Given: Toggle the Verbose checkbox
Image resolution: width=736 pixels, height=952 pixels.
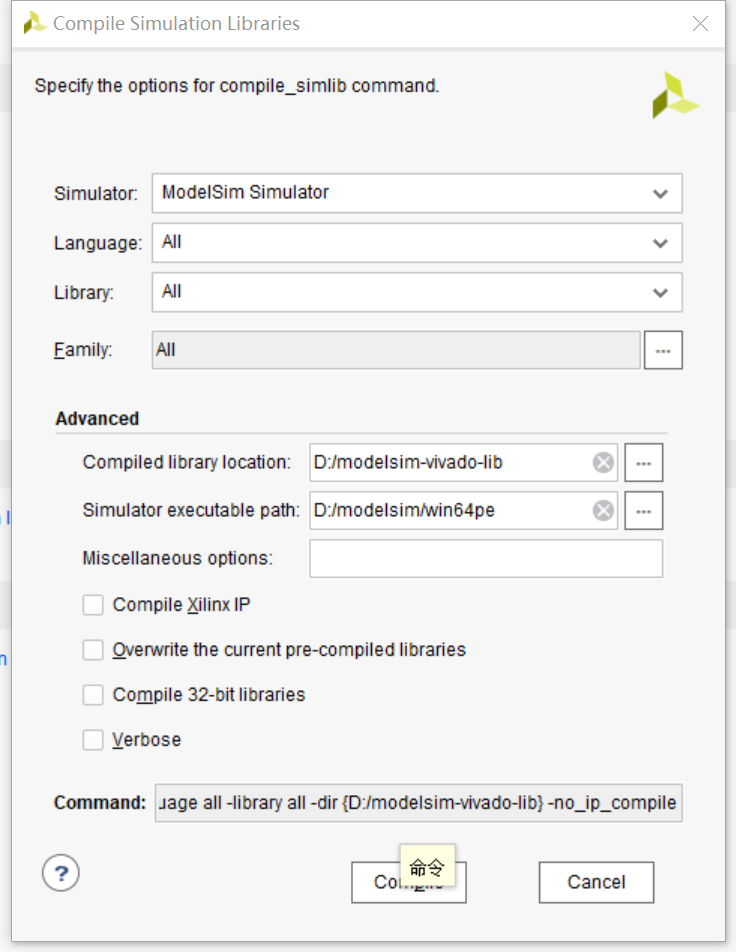Looking at the screenshot, I should (93, 740).
